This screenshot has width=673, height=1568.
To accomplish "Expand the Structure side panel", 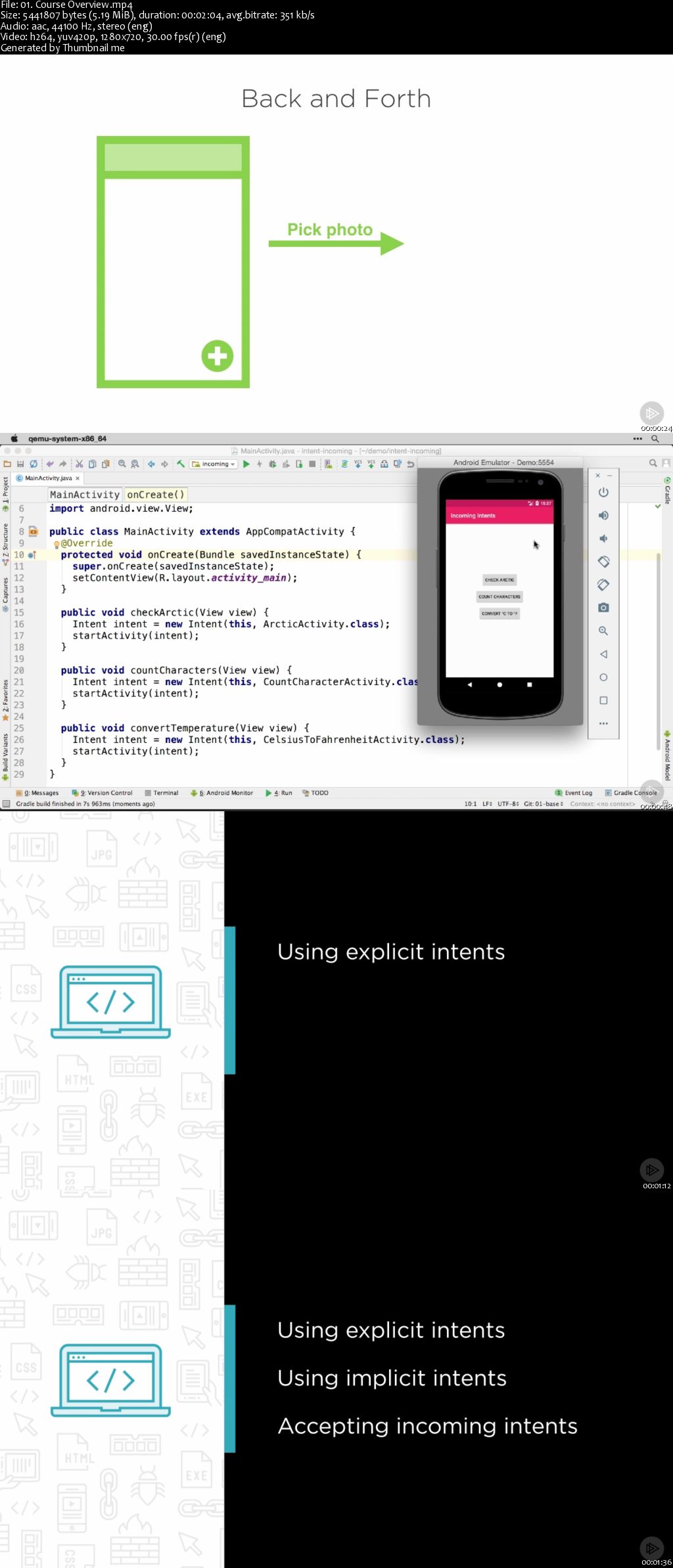I will (5, 545).
